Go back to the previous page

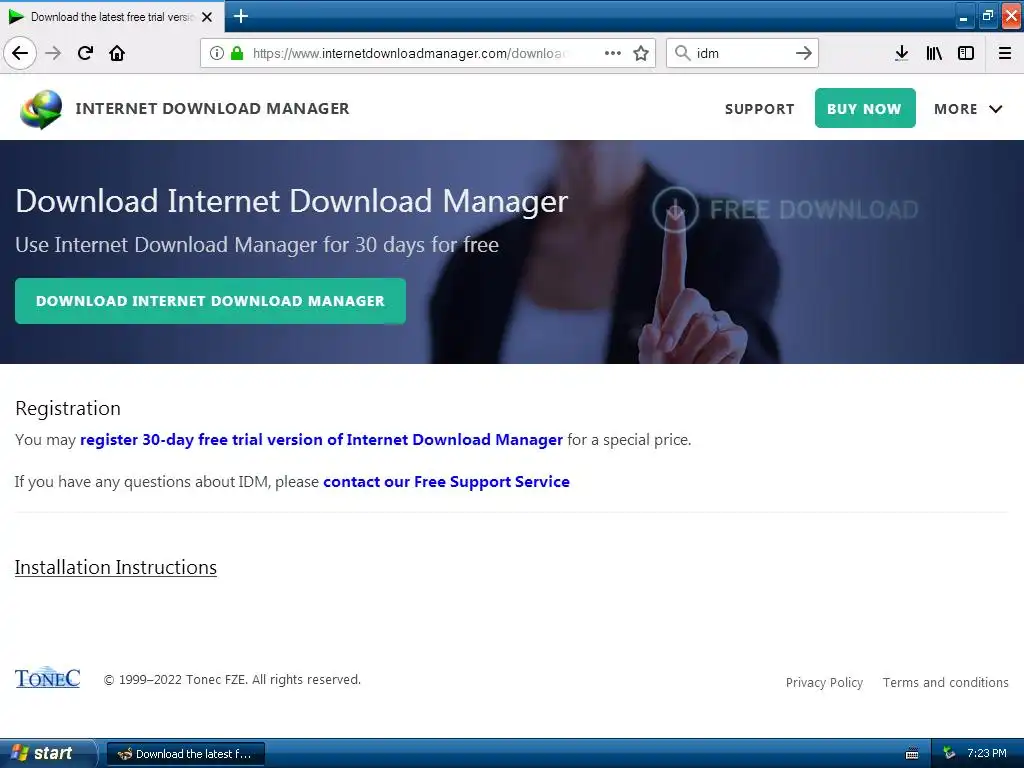pos(20,53)
